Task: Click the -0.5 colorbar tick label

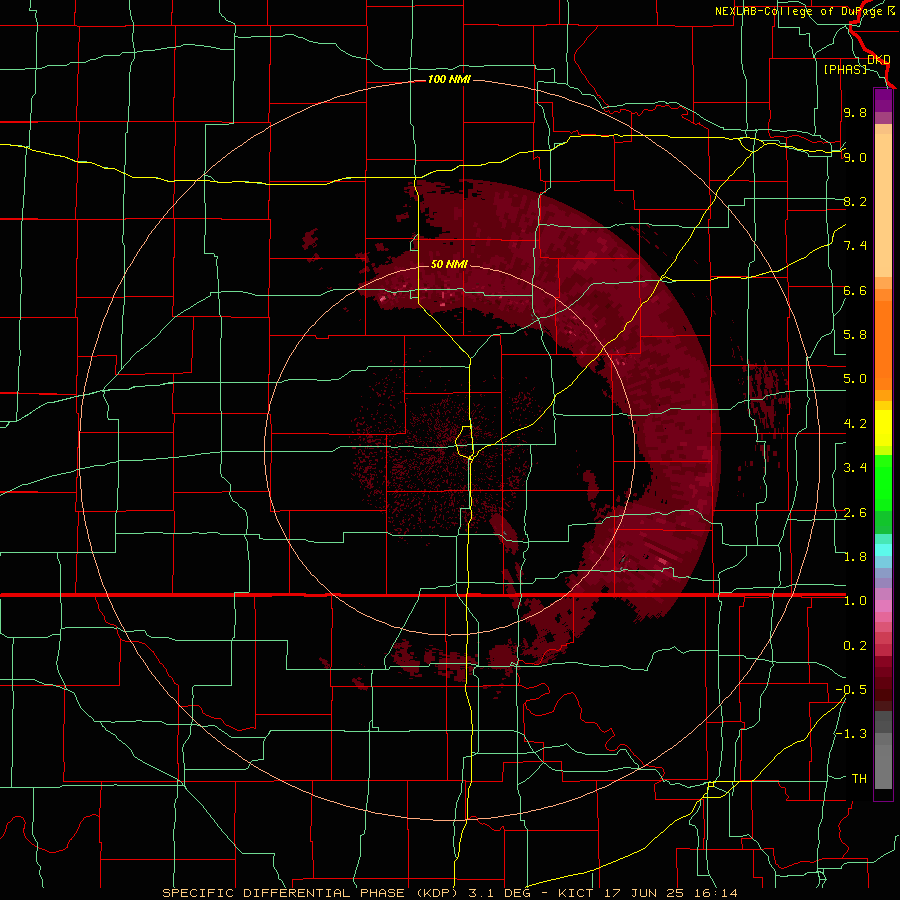Action: [851, 690]
